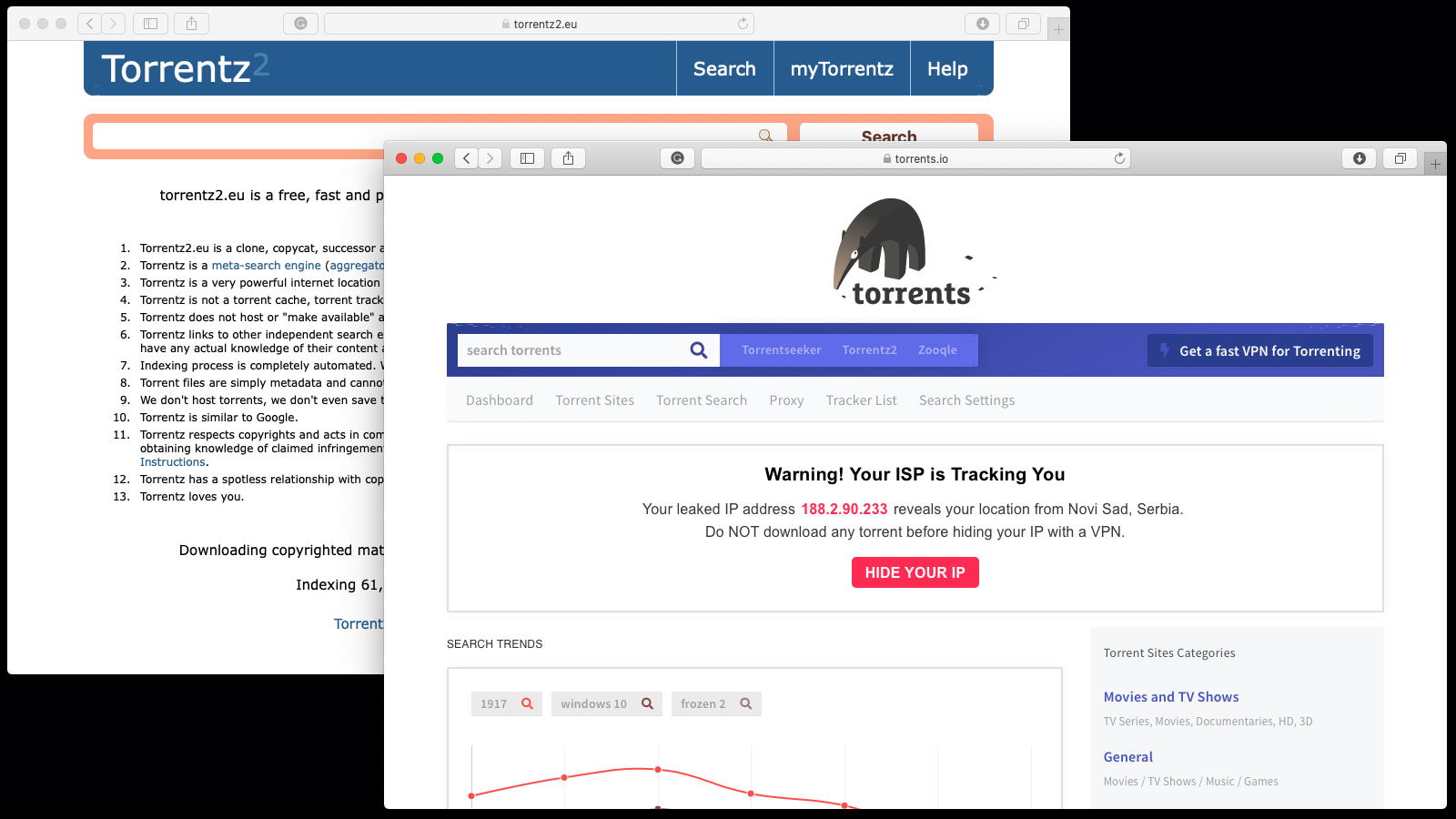Toggle the sidebar icon in front Safari window

[x=527, y=158]
